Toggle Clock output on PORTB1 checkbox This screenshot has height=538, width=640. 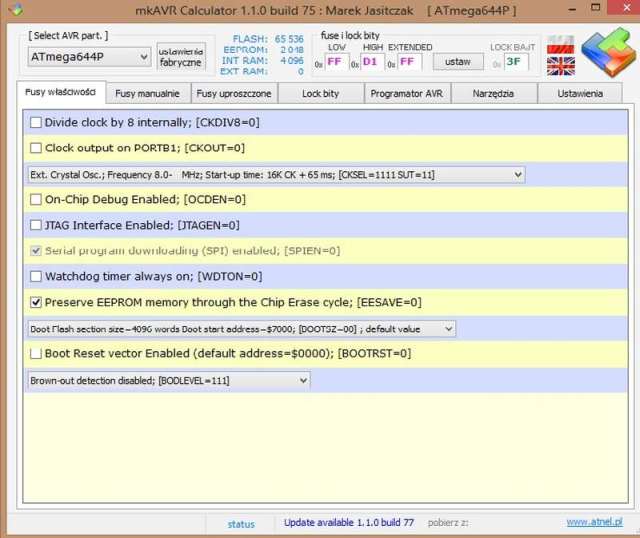(37, 148)
